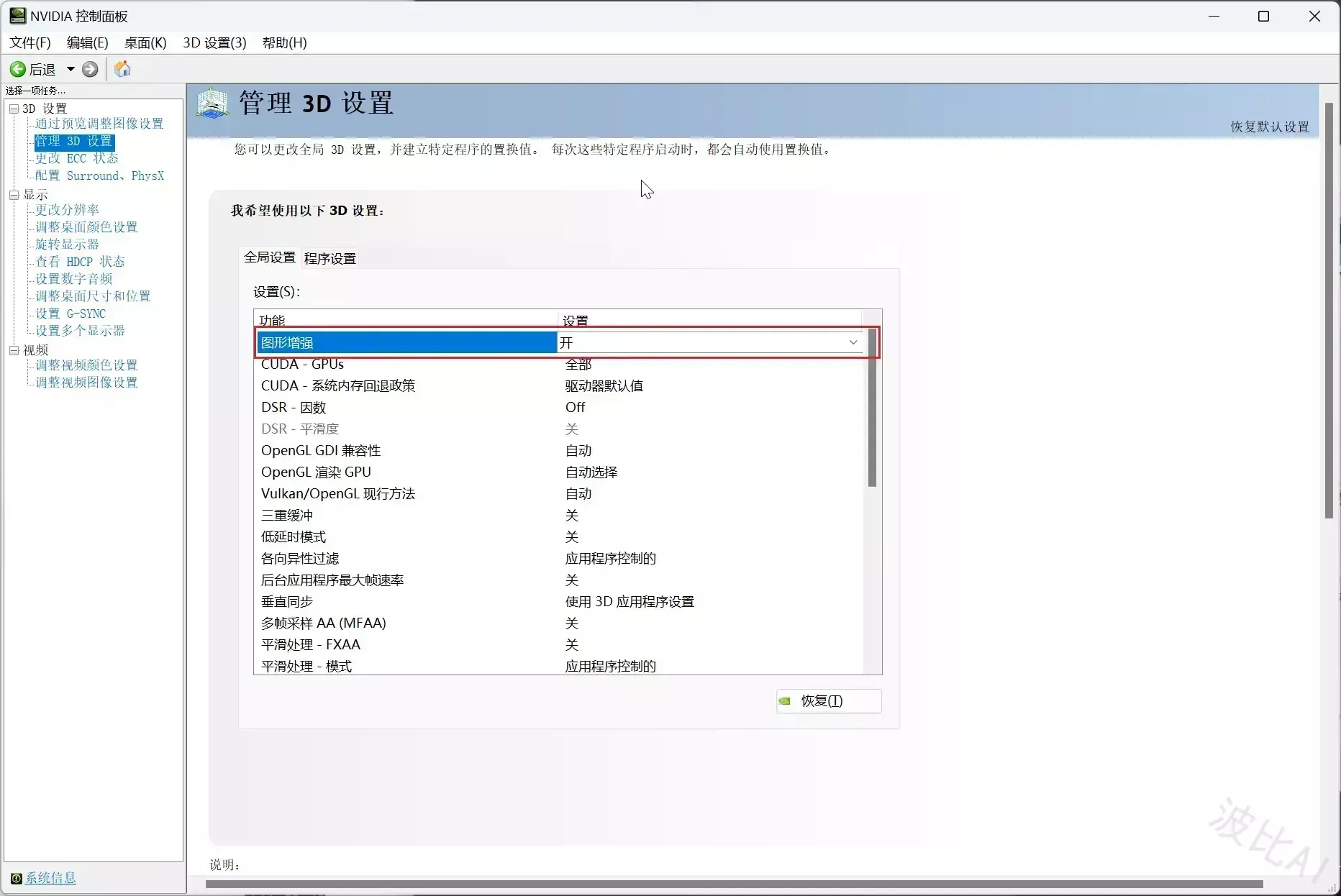Select 管理 3D 设置 in tree
Image resolution: width=1341 pixels, height=896 pixels.
point(74,141)
